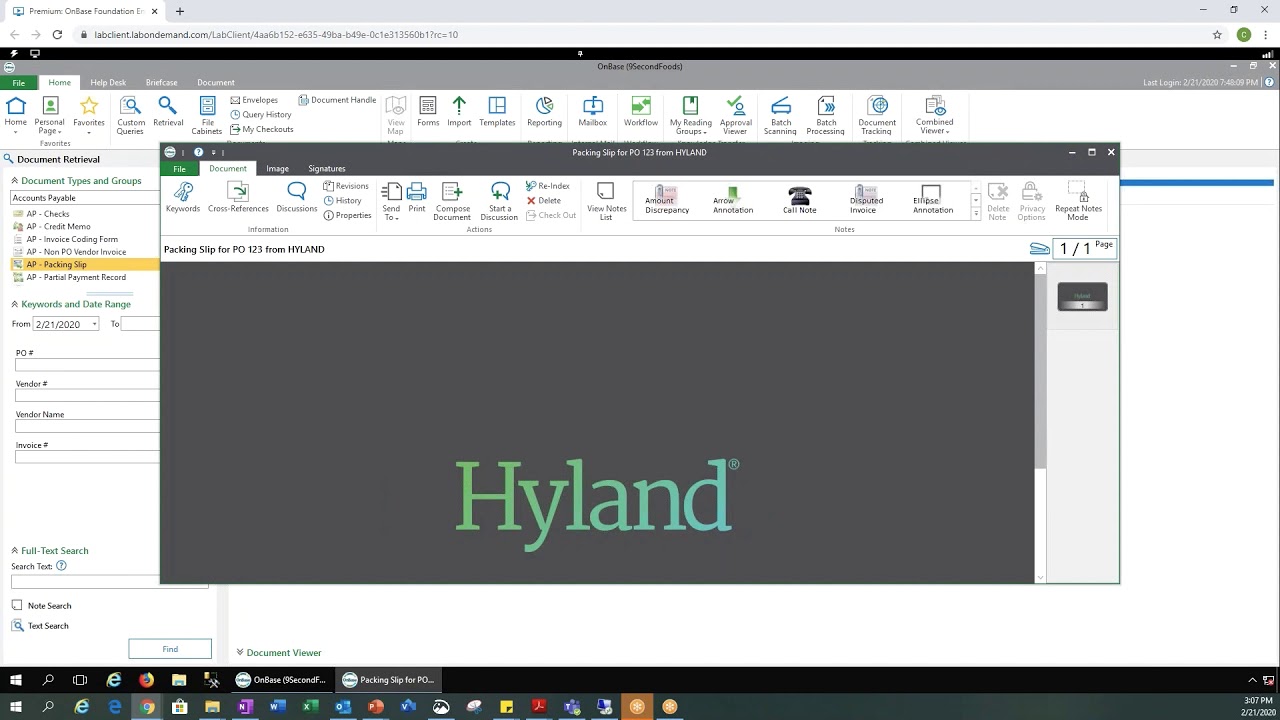Collapse Document Types and Groups section
This screenshot has width=1280, height=720.
15,181
